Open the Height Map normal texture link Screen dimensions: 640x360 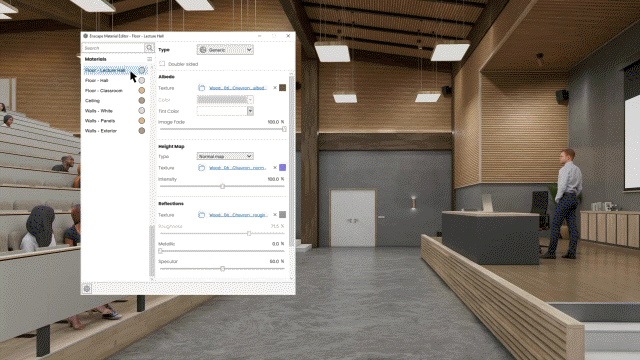coord(238,168)
